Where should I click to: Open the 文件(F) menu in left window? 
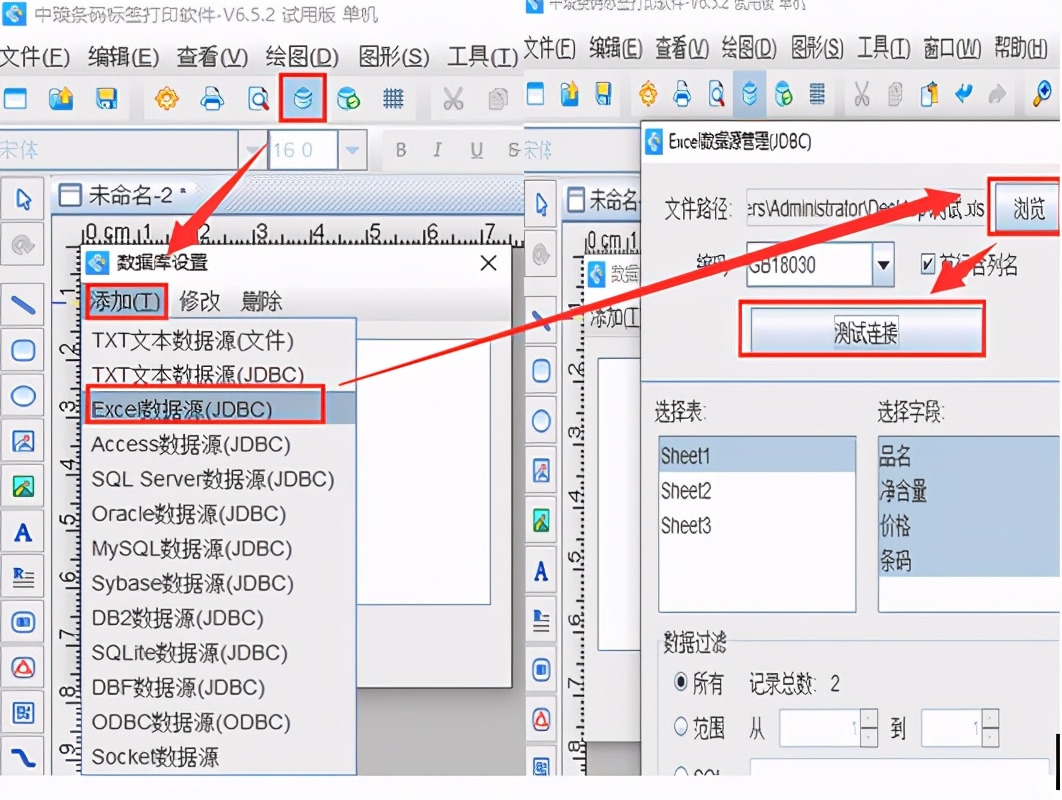point(35,58)
